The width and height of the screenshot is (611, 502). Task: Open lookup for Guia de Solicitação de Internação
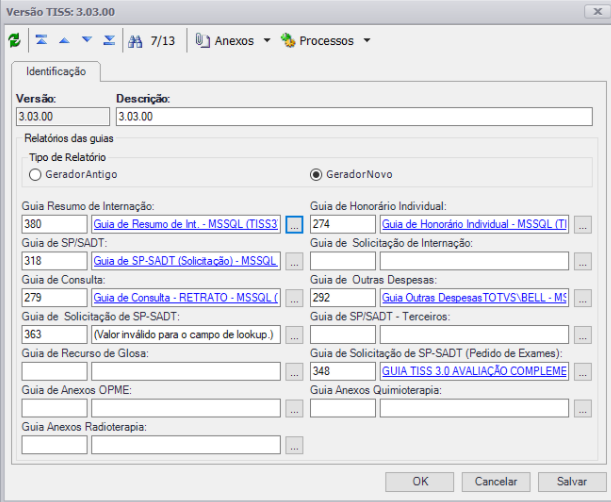coord(583,261)
